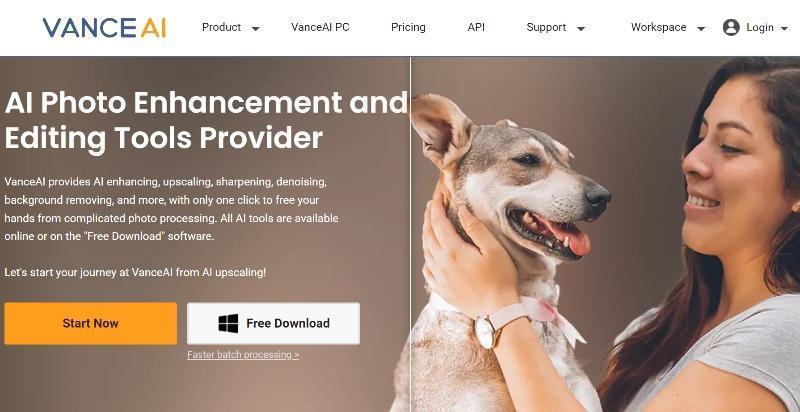800x412 pixels.
Task: Open the Workspace menu label
Action: click(658, 28)
